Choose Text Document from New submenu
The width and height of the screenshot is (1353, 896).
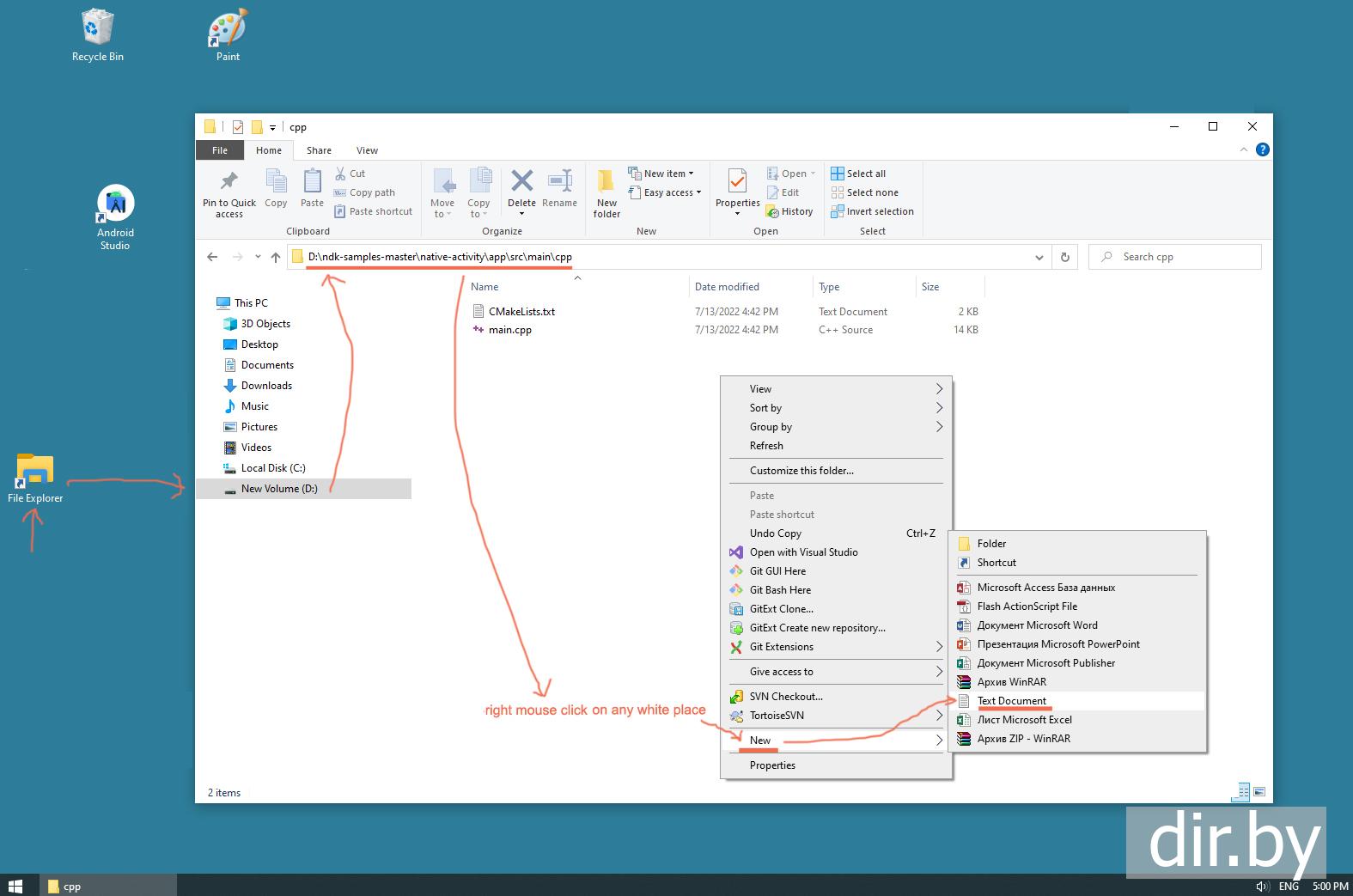[1011, 701]
